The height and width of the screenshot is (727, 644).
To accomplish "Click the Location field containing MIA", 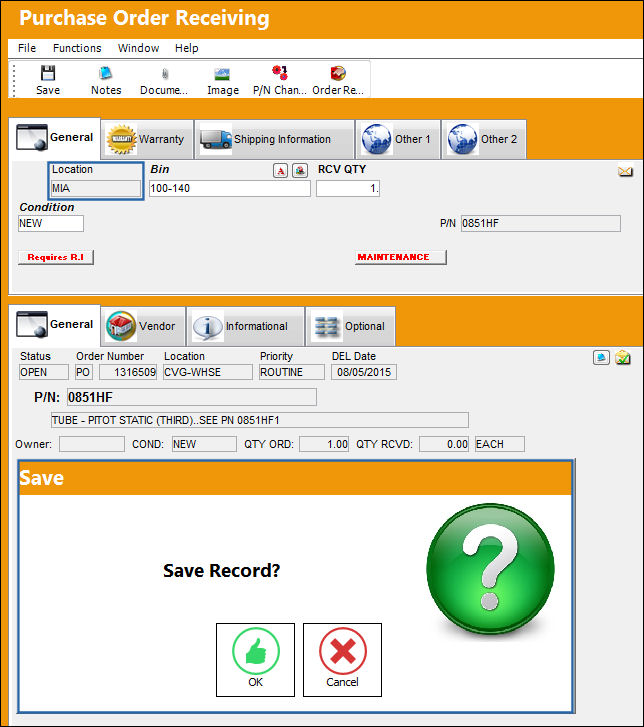I will 96,188.
